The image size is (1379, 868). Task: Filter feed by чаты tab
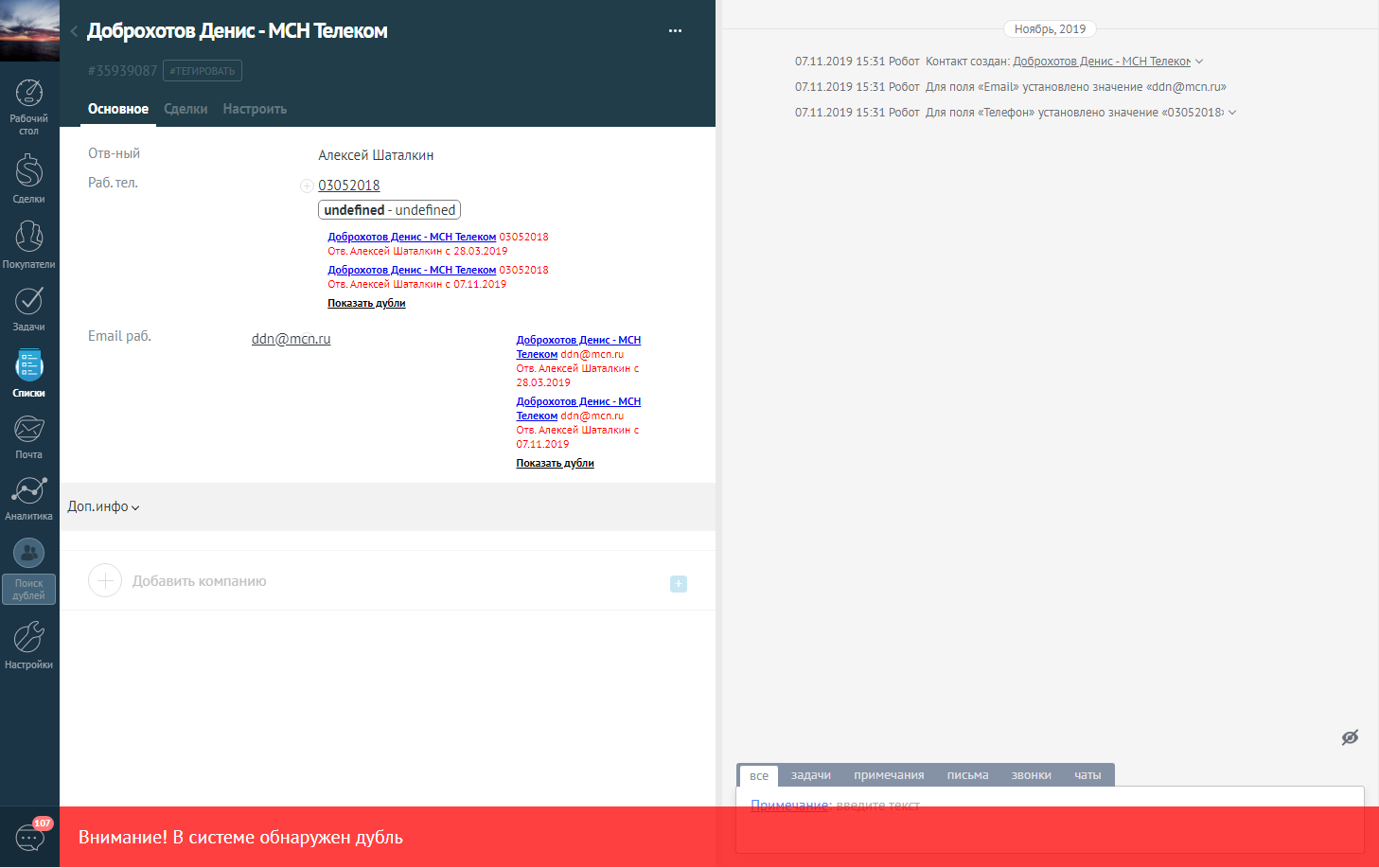[x=1087, y=775]
